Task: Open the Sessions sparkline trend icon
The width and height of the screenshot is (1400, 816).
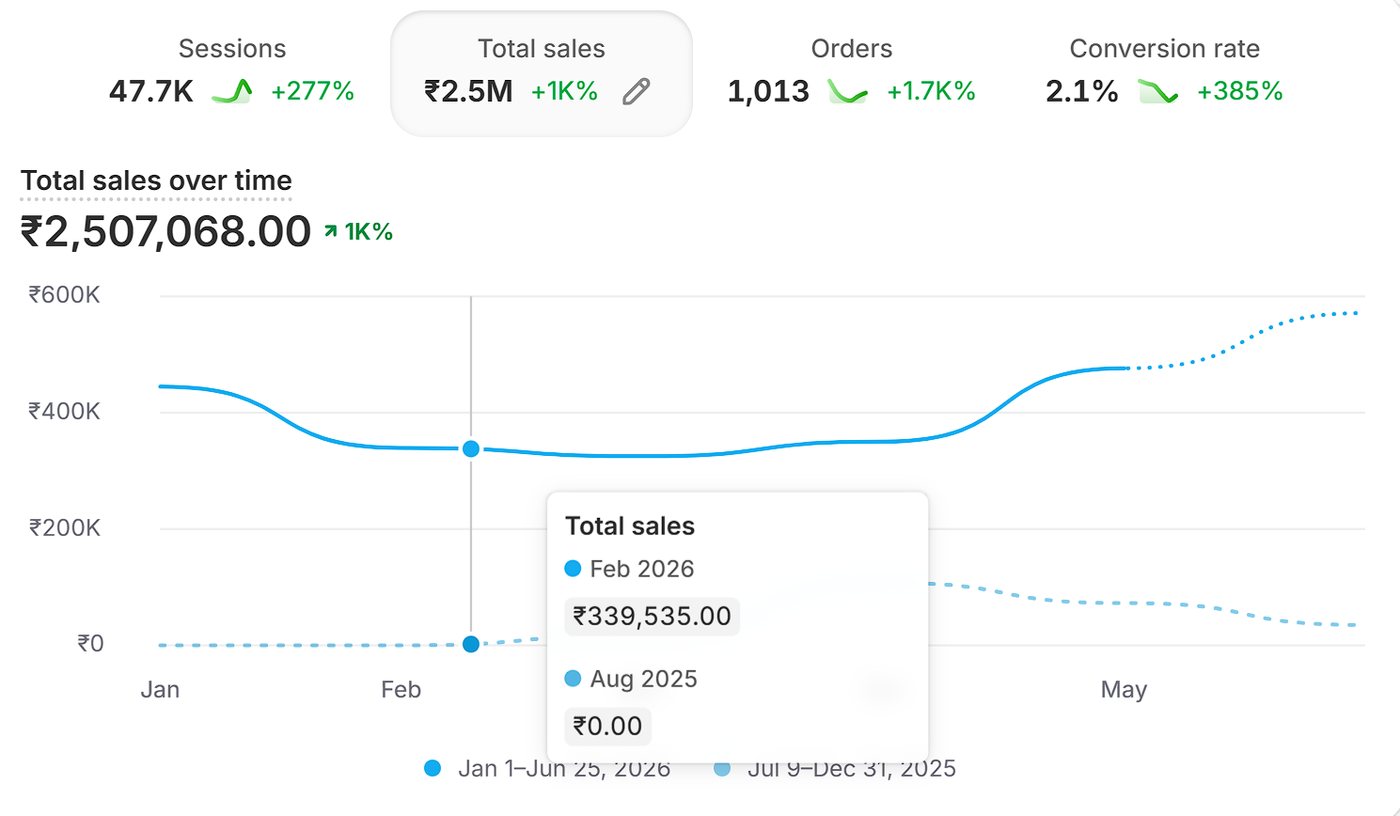Action: click(x=232, y=92)
